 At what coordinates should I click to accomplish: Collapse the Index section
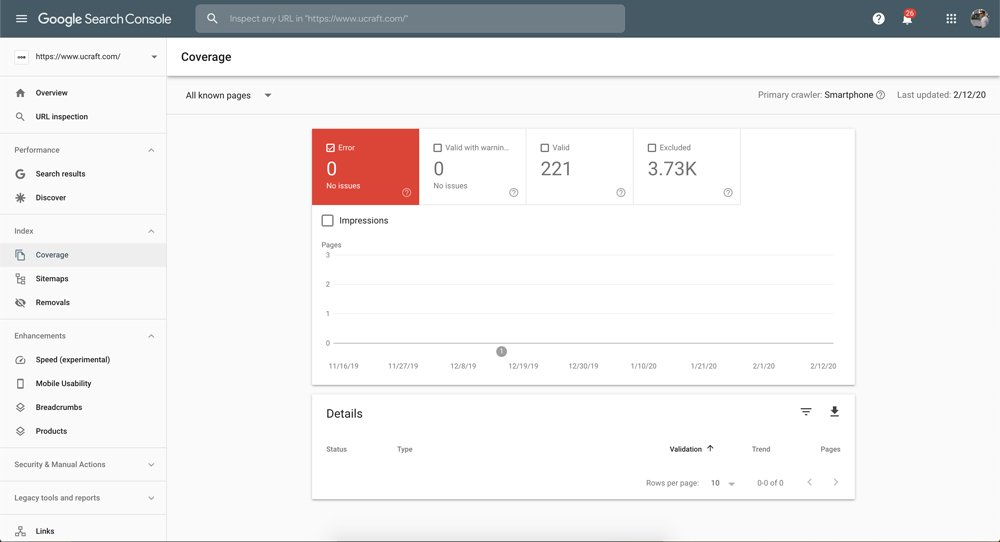coord(151,231)
